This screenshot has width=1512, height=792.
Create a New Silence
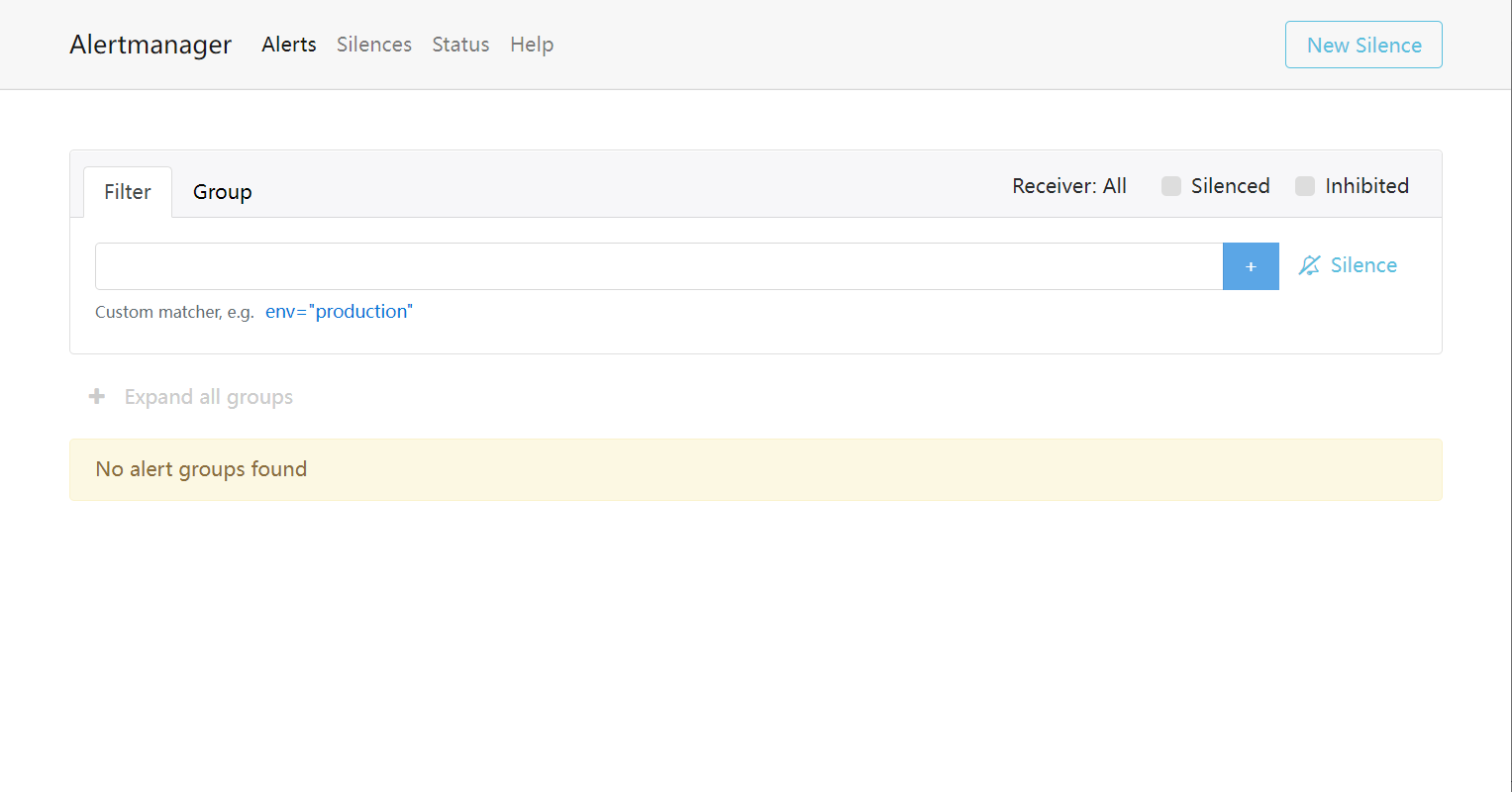point(1363,45)
